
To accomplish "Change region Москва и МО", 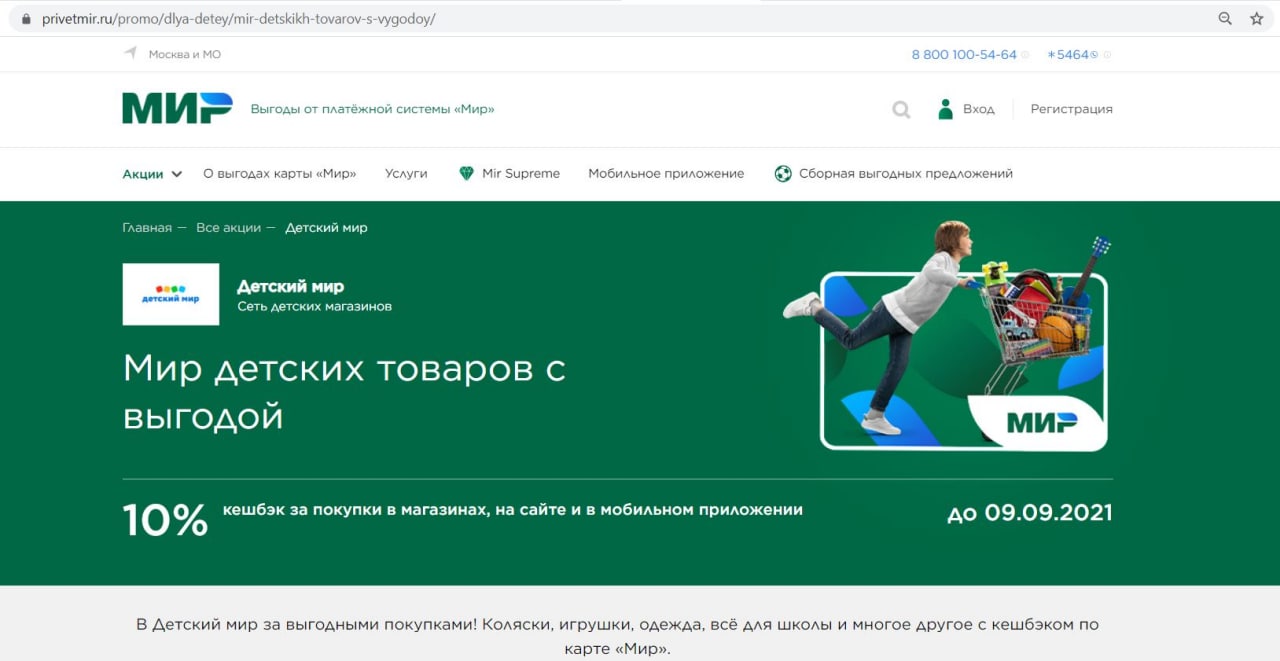I will tap(185, 54).
